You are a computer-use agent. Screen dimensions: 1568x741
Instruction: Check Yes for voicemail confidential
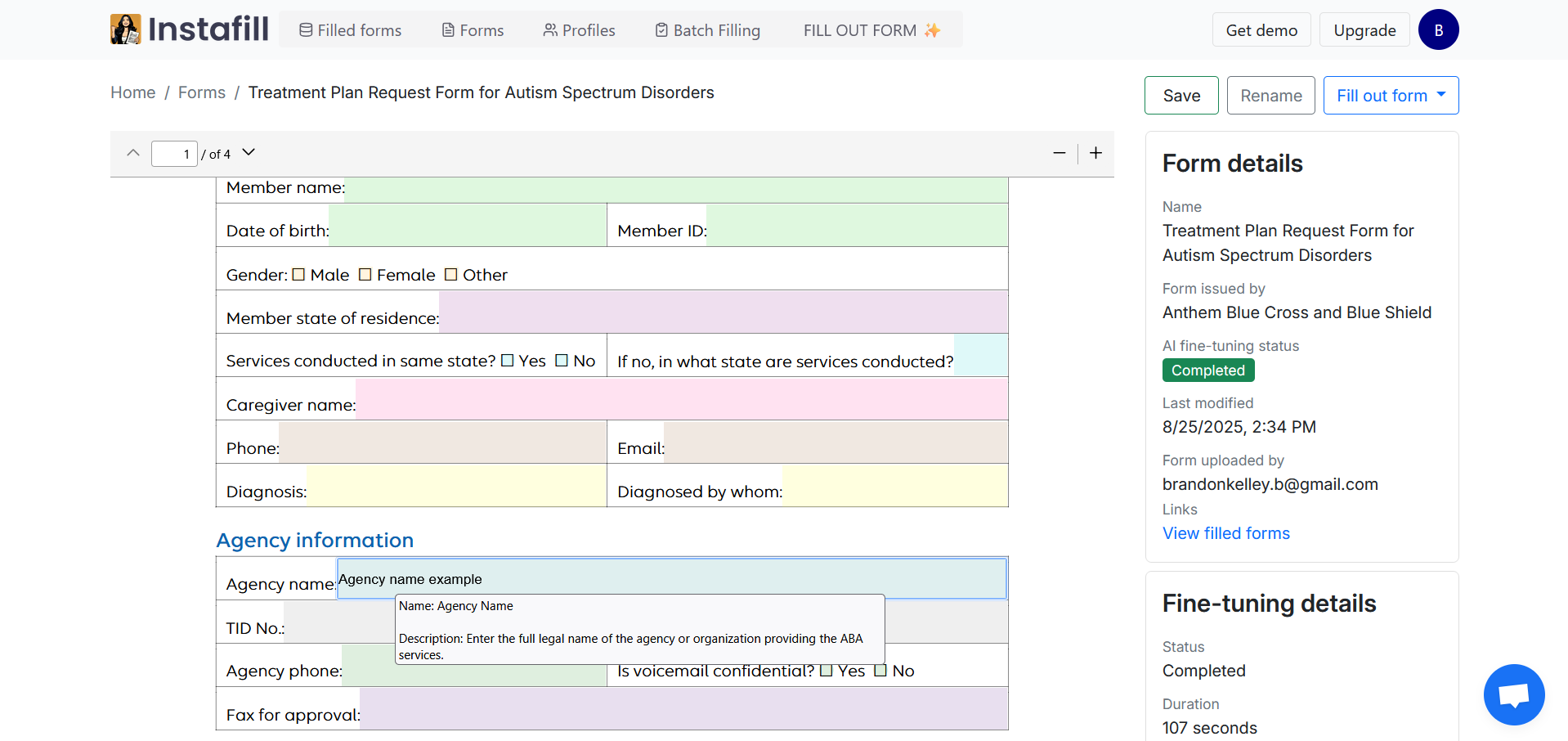827,671
